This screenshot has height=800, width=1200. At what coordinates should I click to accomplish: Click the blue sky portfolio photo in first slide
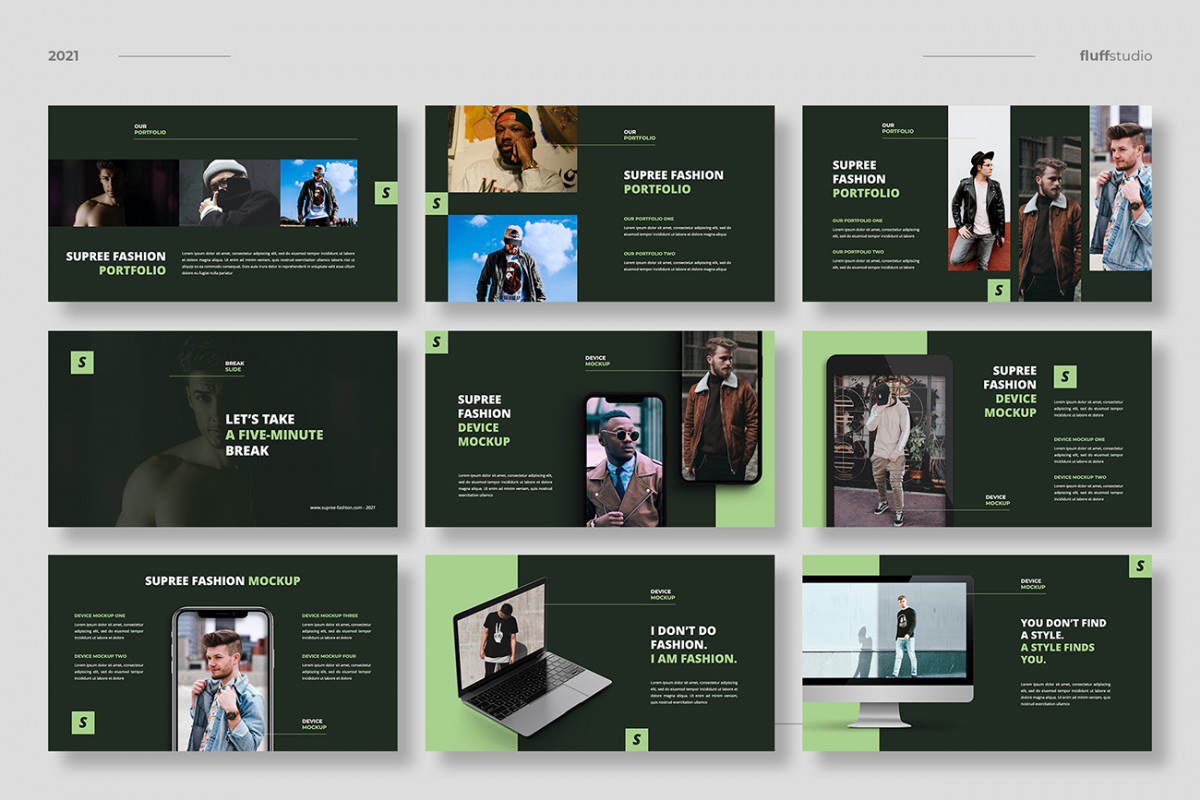(319, 193)
